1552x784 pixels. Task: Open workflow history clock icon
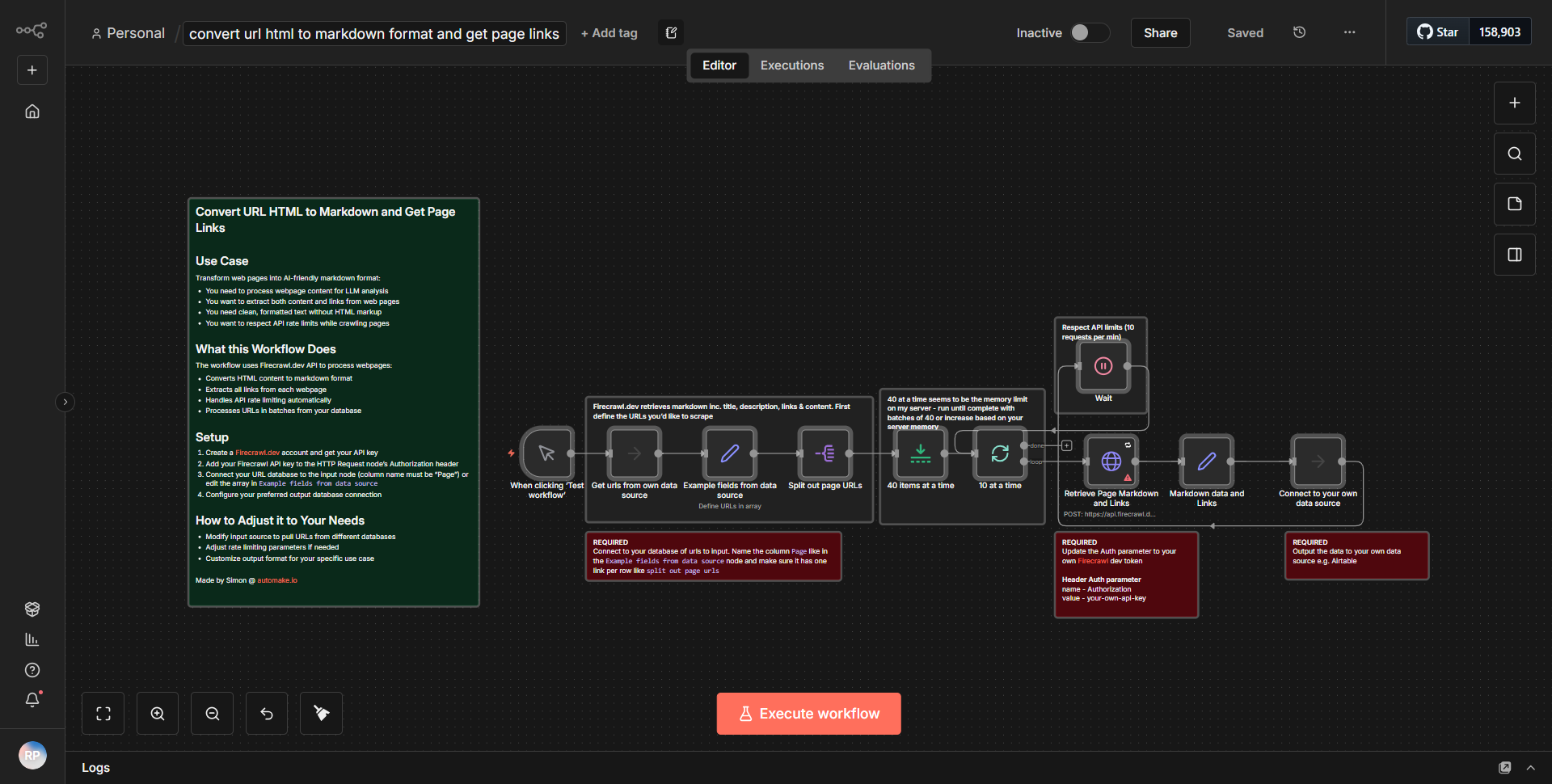[x=1299, y=32]
